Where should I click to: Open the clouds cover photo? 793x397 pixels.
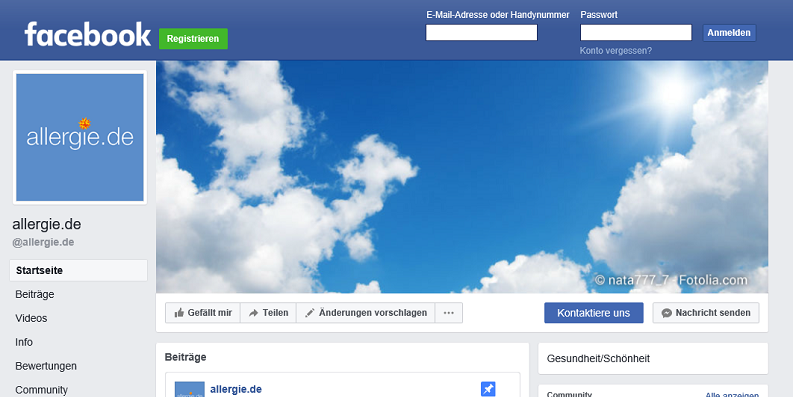tap(462, 177)
